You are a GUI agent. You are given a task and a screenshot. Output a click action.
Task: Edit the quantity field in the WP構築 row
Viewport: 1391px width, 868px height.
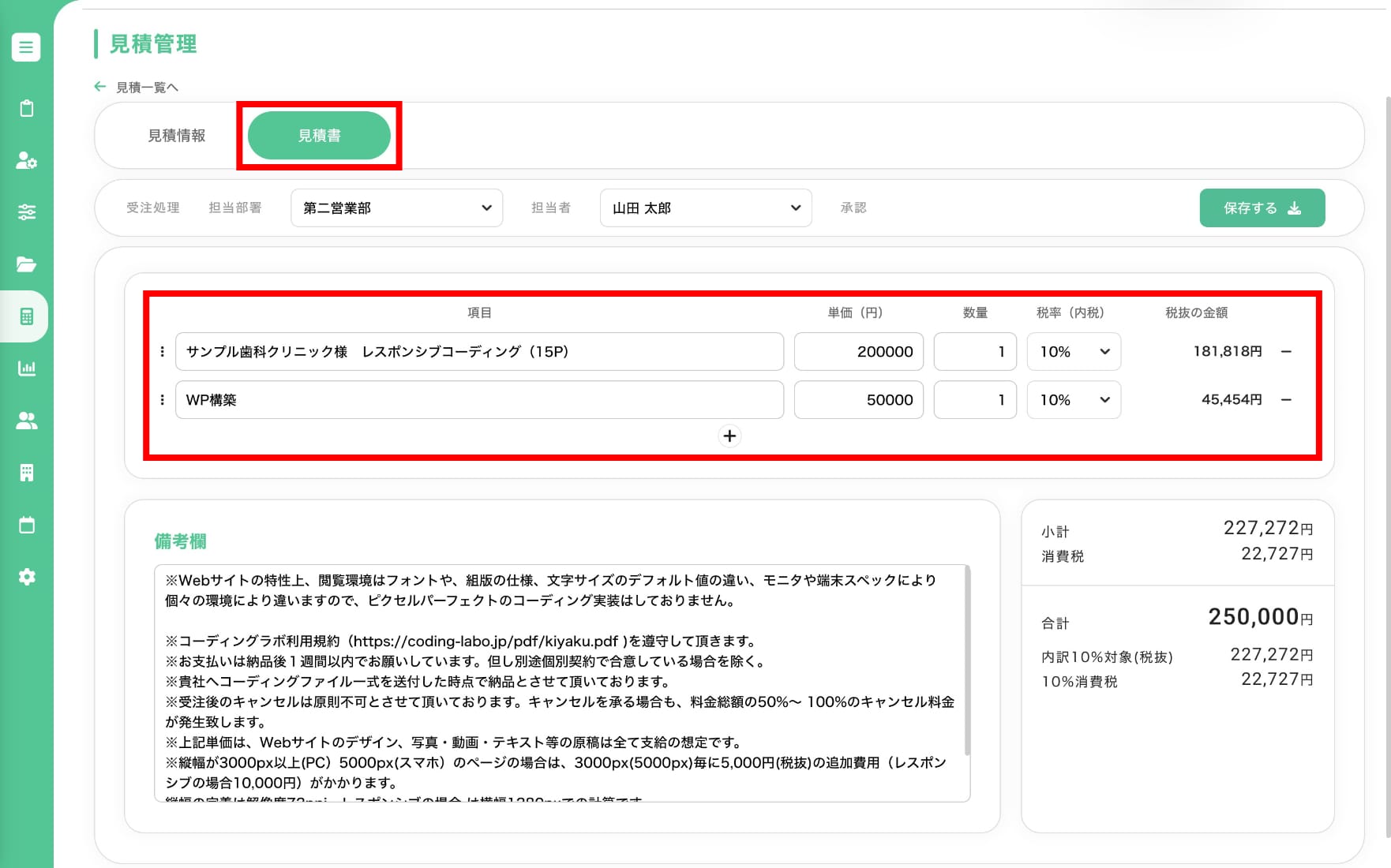click(x=975, y=400)
